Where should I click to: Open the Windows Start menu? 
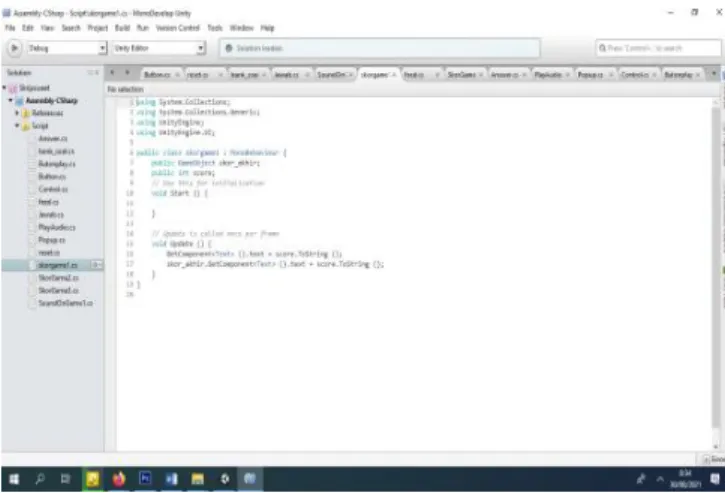click(14, 479)
